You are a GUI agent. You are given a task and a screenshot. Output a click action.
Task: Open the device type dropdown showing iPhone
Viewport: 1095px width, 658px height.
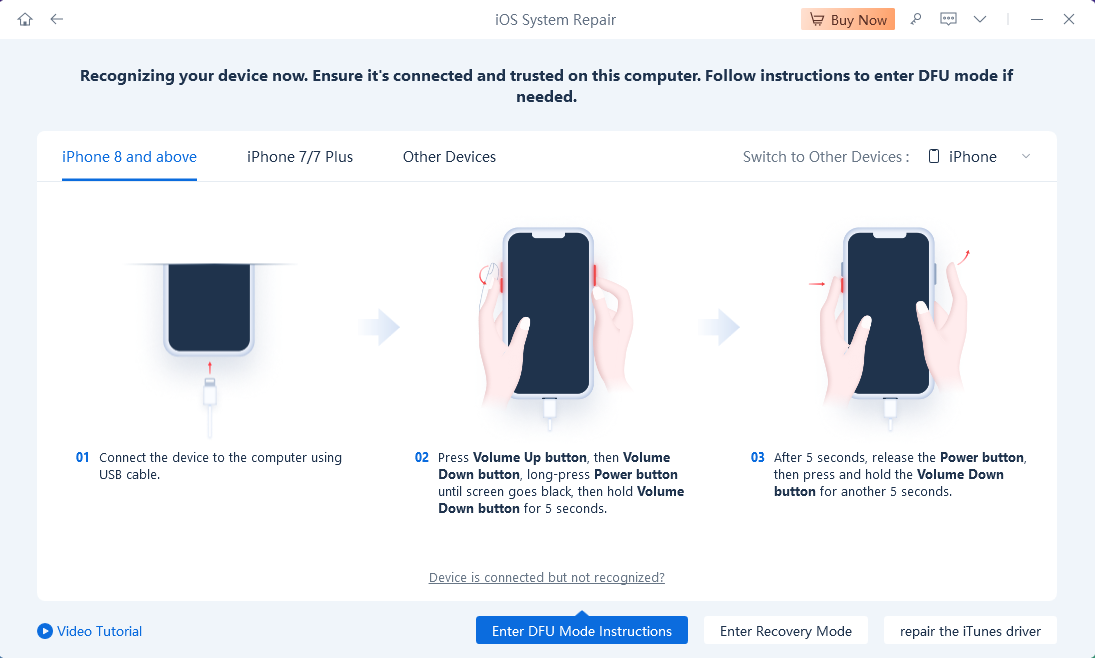coord(980,156)
